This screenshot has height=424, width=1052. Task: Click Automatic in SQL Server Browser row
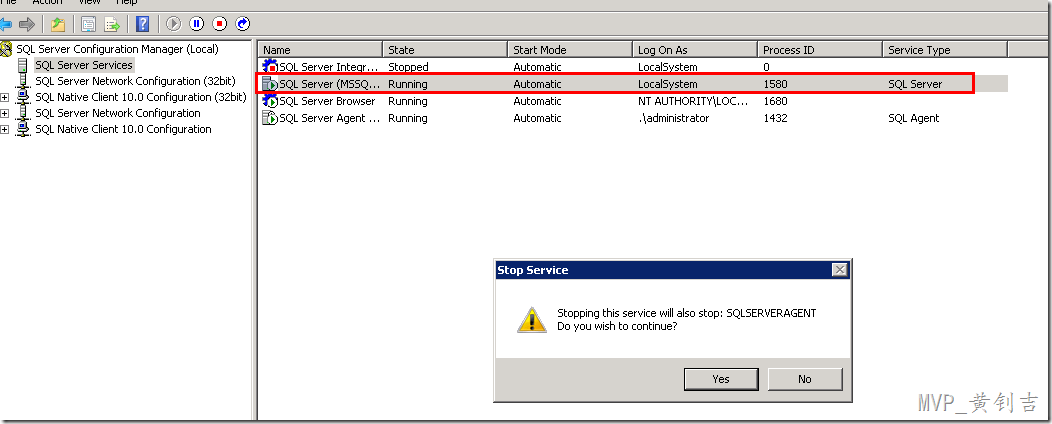coord(537,101)
